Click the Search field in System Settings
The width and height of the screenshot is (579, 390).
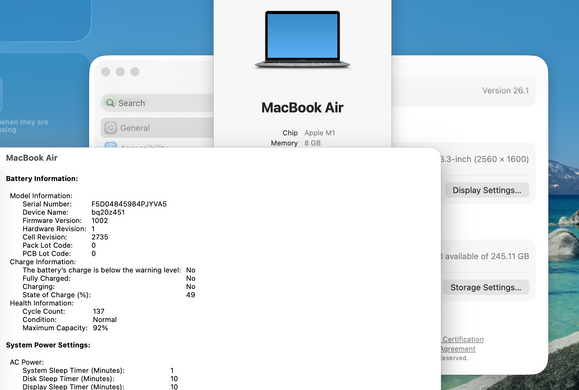tap(158, 103)
